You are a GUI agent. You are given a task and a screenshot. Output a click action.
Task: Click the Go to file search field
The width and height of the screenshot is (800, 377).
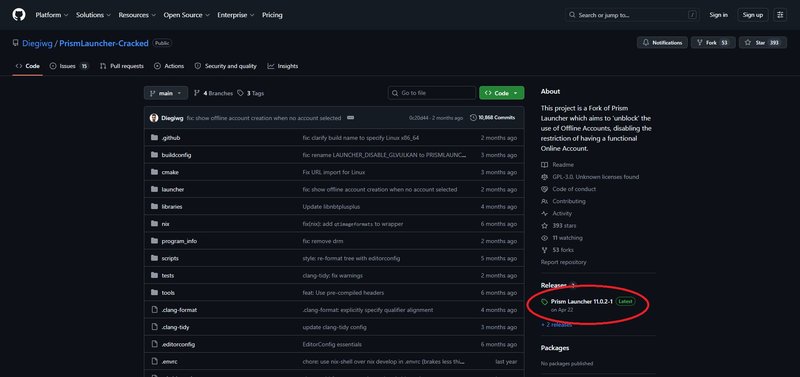[432, 93]
